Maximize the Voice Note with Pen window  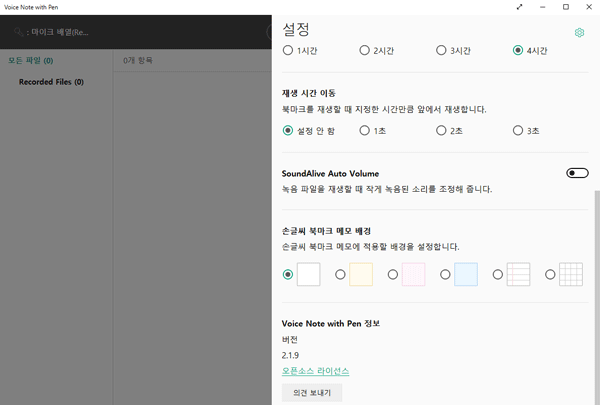point(566,7)
